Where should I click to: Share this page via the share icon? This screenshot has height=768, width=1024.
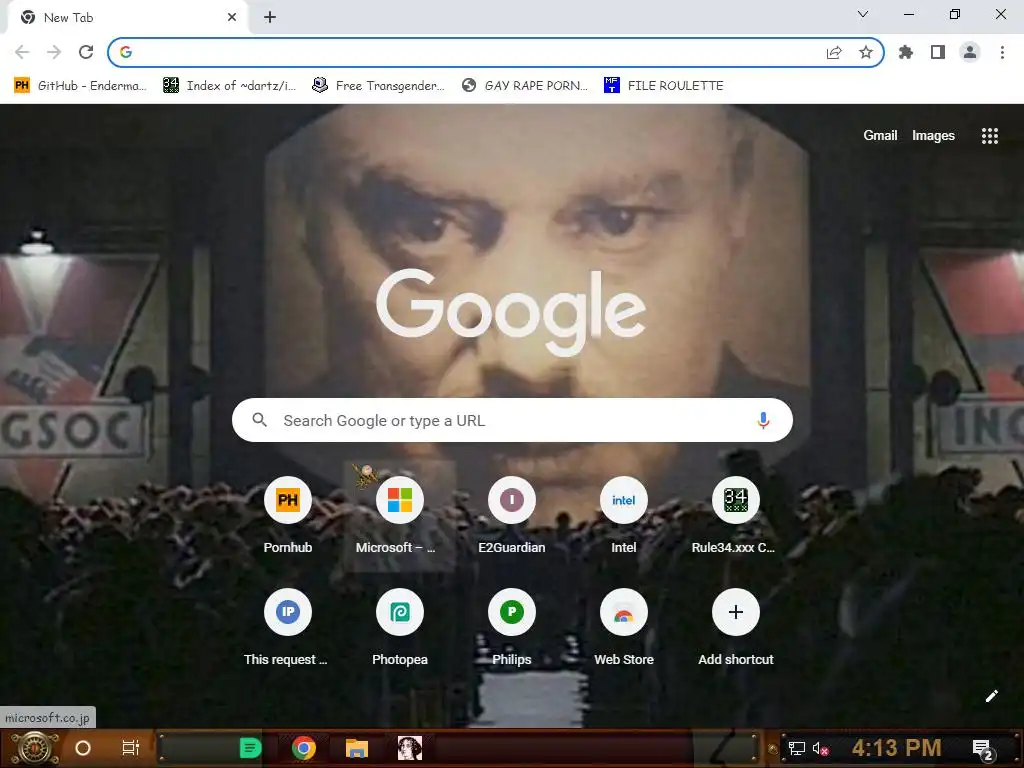(x=834, y=52)
